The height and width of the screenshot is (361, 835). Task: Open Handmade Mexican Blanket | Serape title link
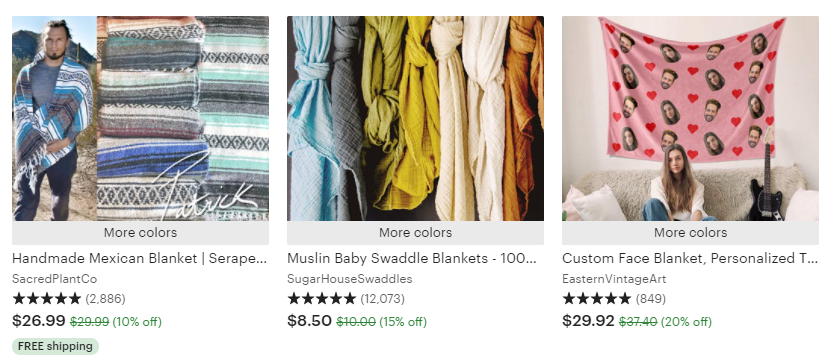[x=140, y=258]
